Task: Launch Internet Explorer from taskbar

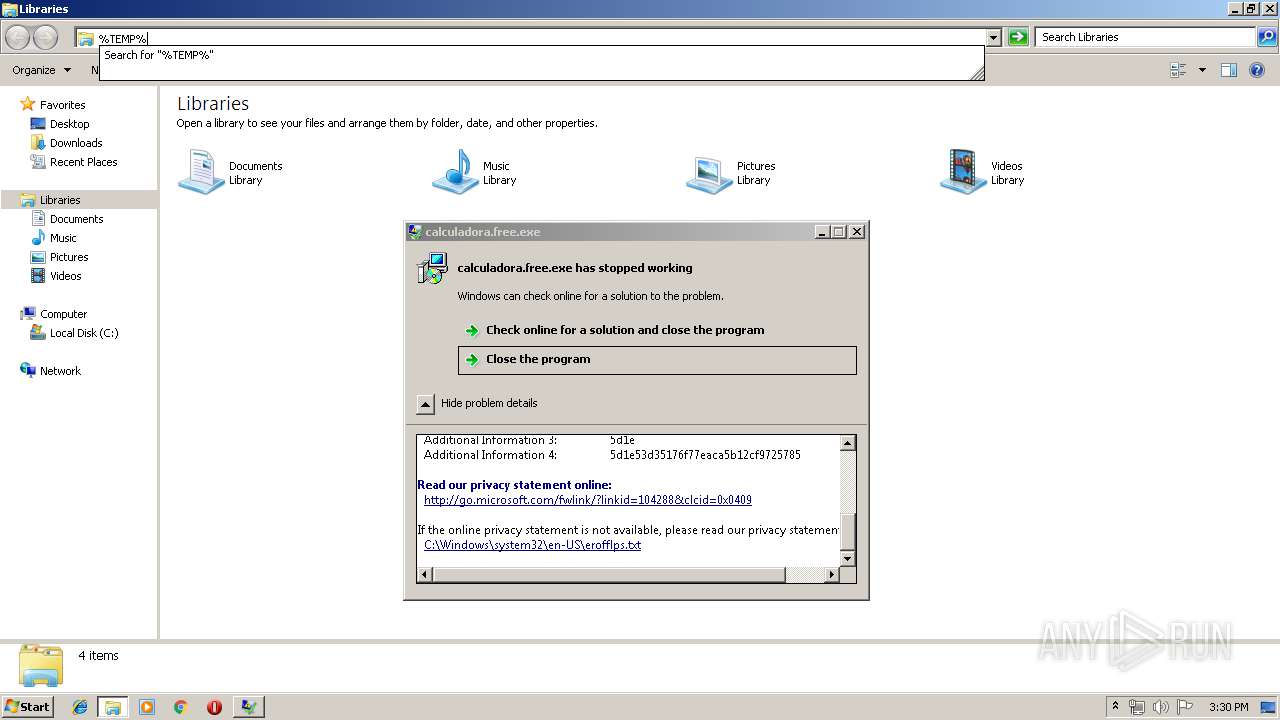Action: click(80, 707)
